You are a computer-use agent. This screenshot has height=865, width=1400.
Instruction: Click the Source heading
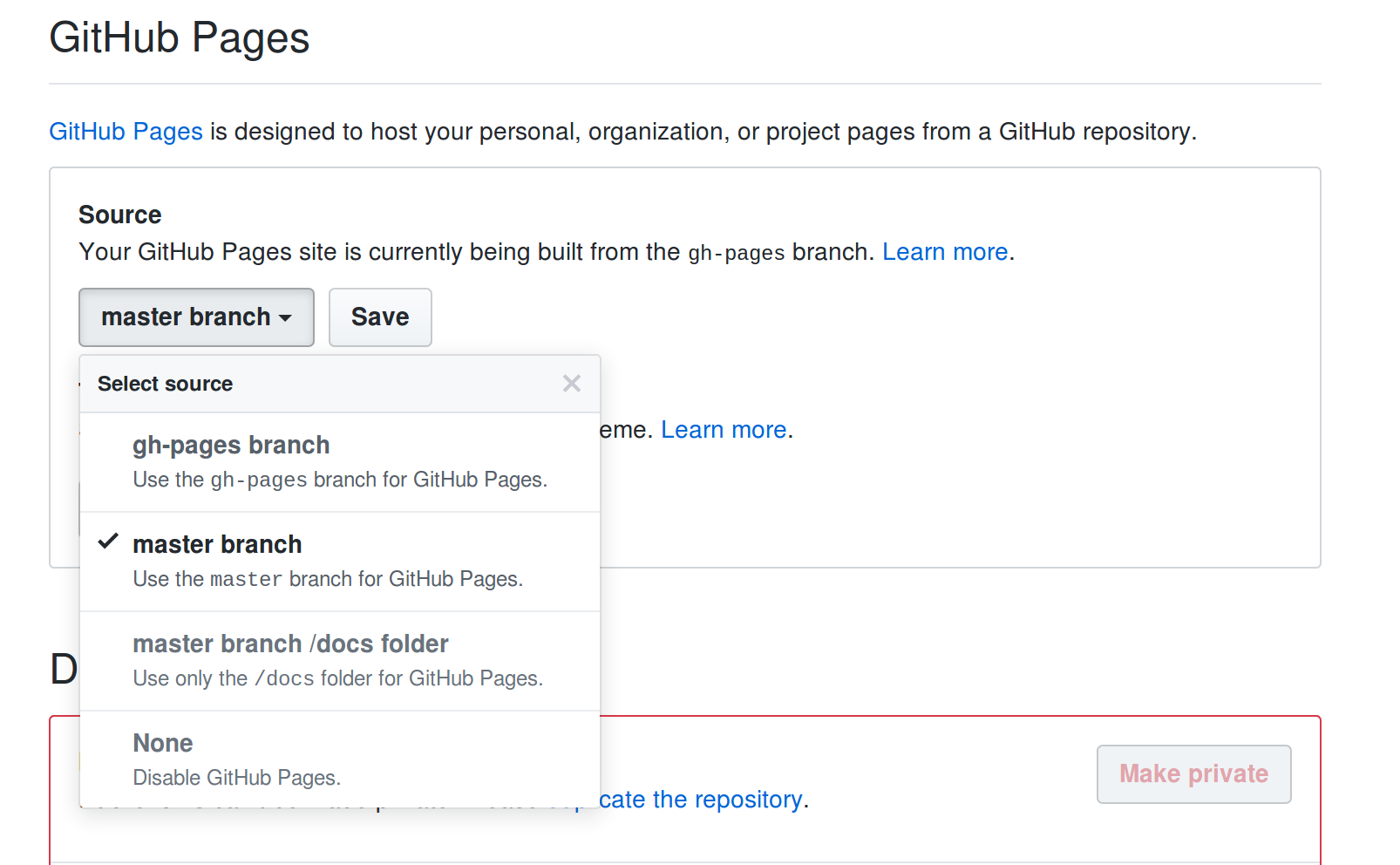(x=120, y=215)
